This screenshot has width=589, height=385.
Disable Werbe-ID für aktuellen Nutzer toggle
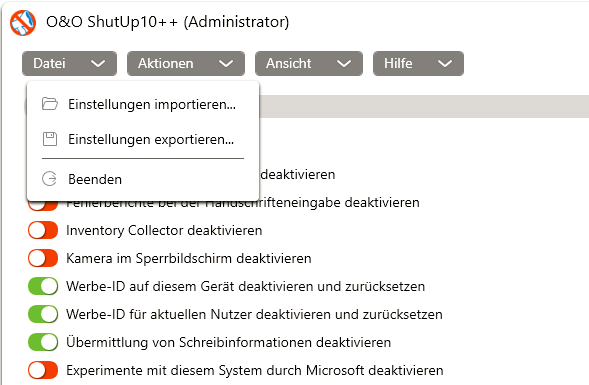(43, 314)
